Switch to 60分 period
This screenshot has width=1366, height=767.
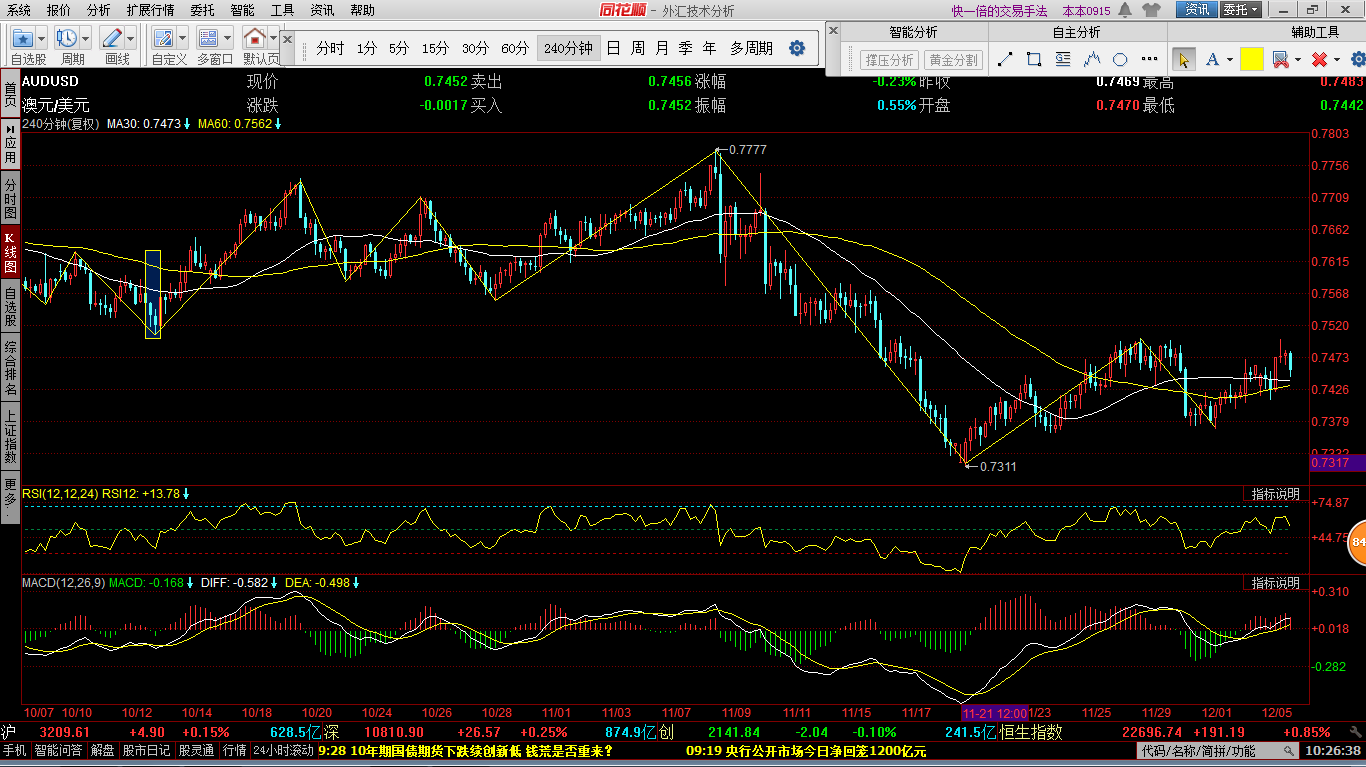515,48
